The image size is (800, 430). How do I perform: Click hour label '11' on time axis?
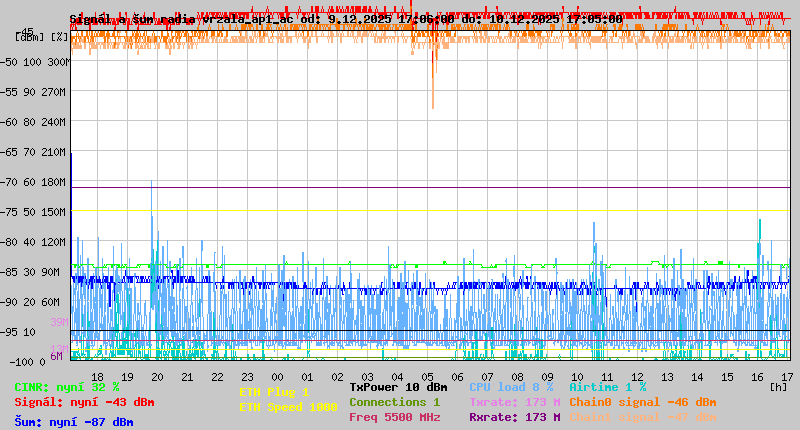607,377
